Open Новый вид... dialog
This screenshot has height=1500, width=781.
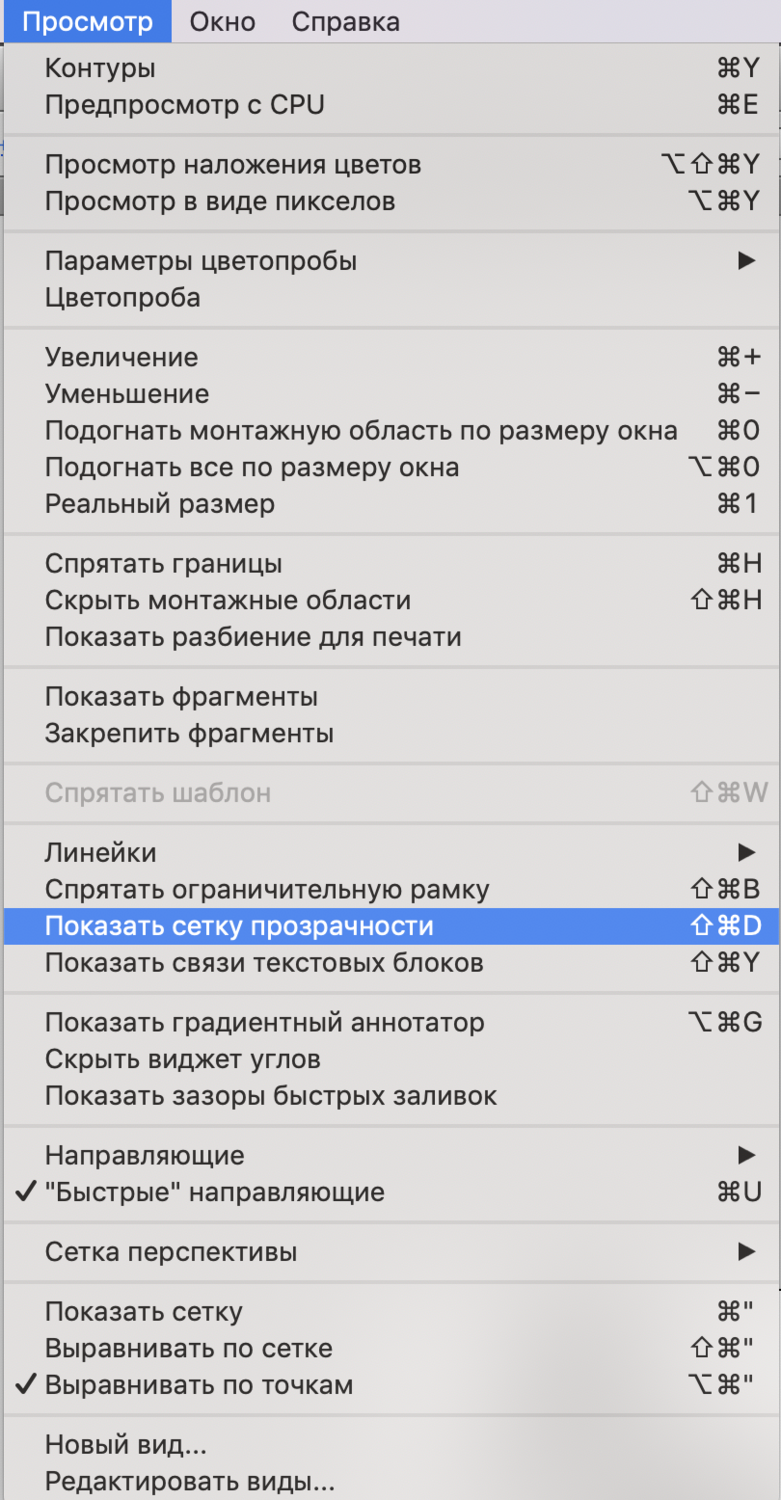pos(126,1444)
